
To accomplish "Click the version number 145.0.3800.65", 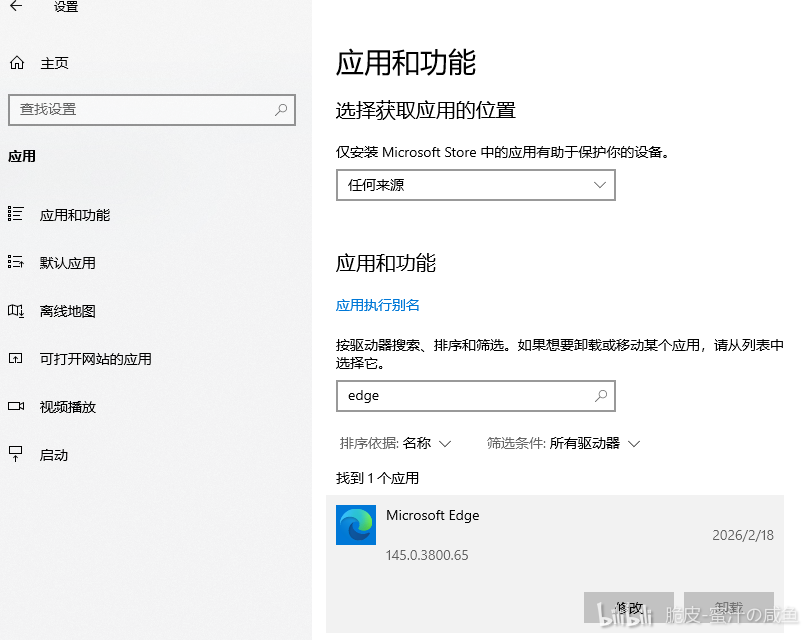I will 427,555.
